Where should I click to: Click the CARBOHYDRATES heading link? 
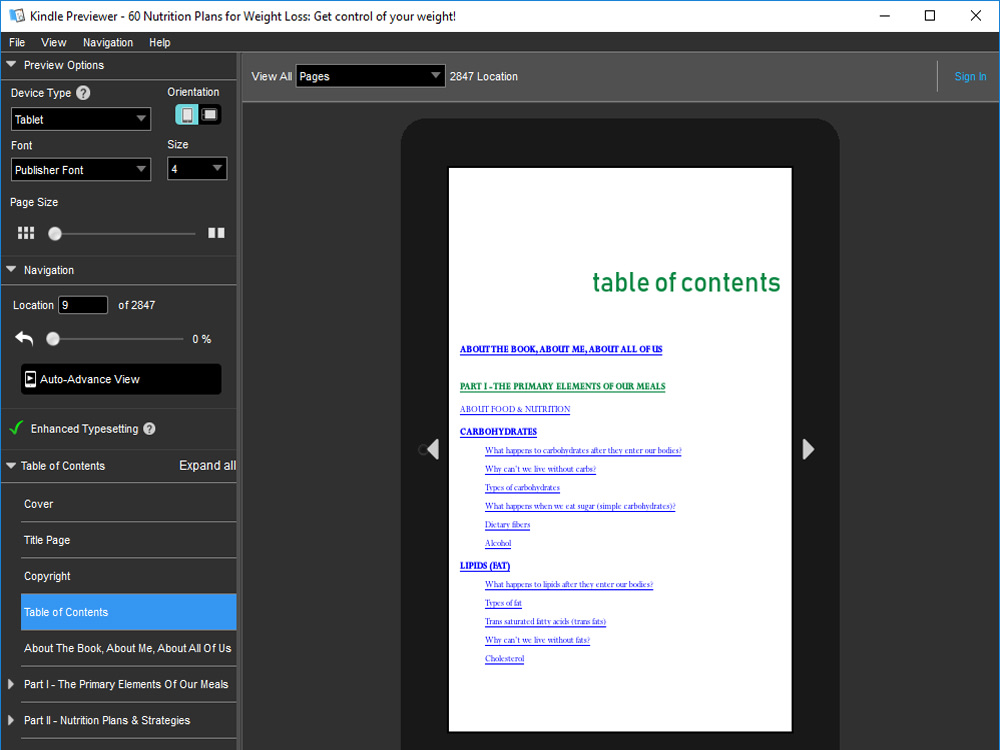point(498,432)
